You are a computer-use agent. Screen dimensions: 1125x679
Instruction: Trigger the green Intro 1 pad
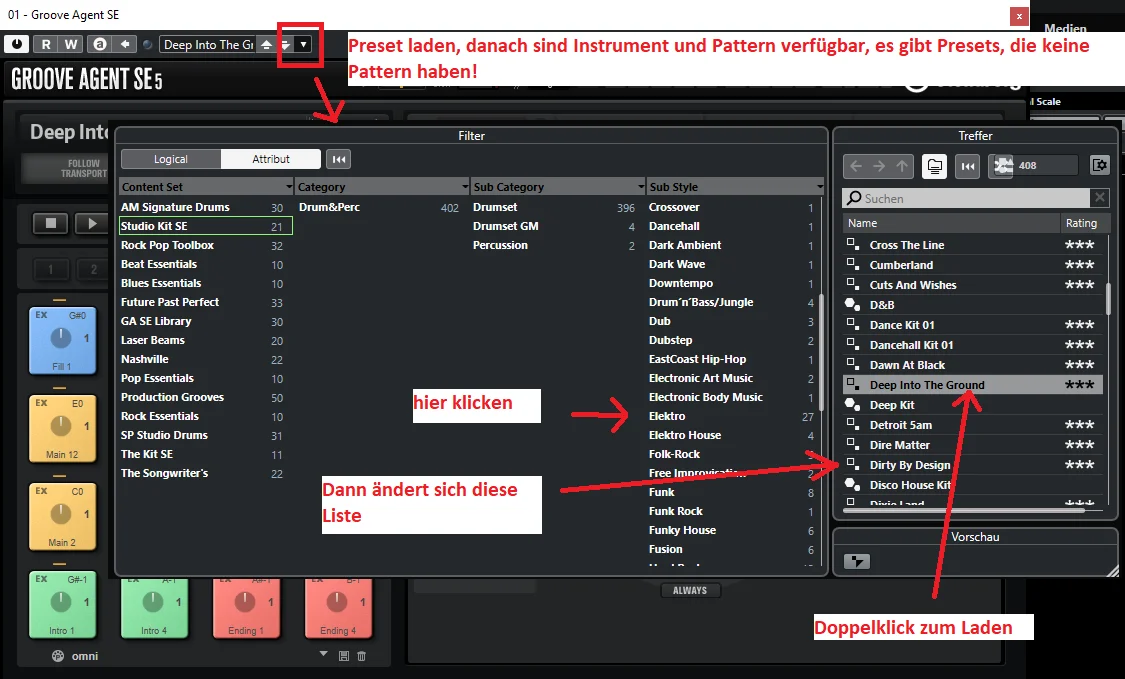pos(62,604)
